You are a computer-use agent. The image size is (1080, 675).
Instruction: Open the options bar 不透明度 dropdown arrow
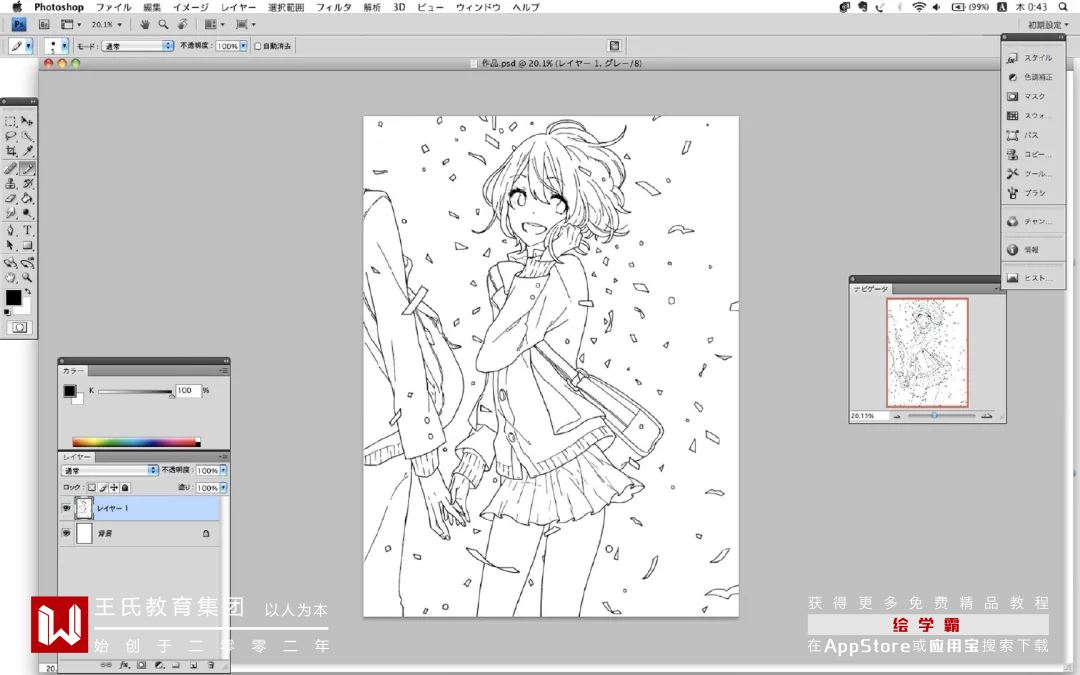(x=243, y=46)
